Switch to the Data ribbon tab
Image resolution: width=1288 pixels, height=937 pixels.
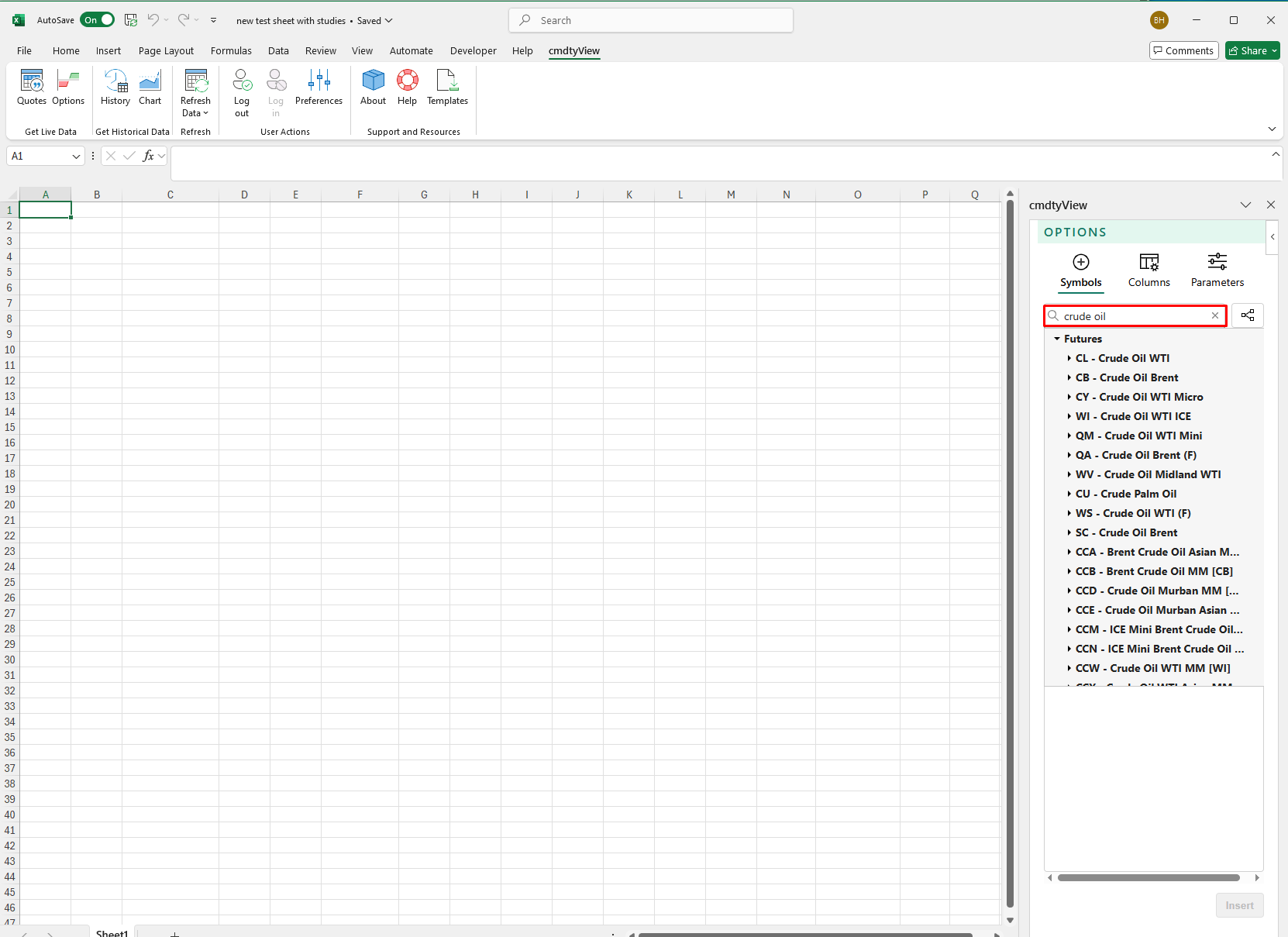[278, 50]
